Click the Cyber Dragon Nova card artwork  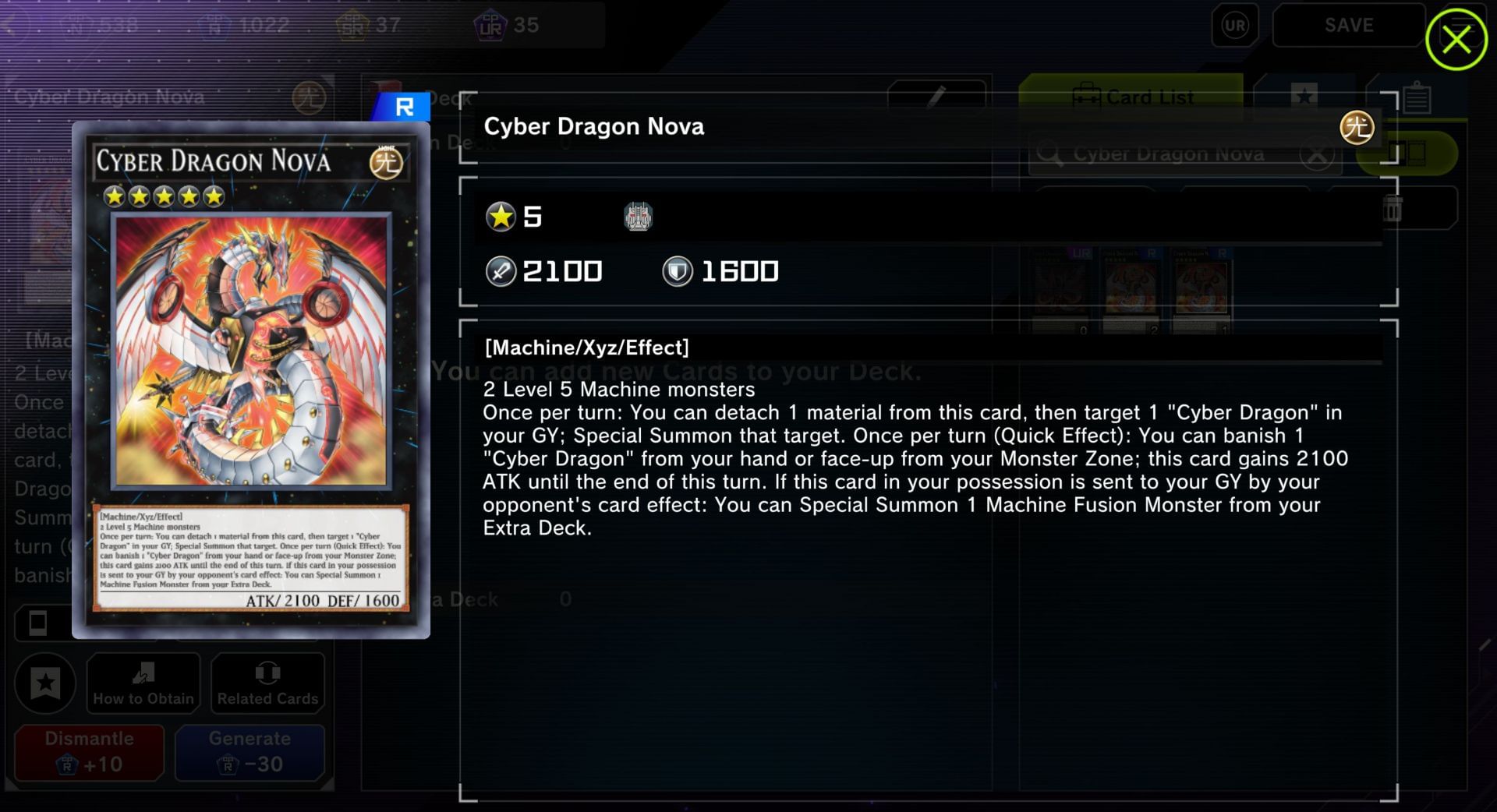251,351
